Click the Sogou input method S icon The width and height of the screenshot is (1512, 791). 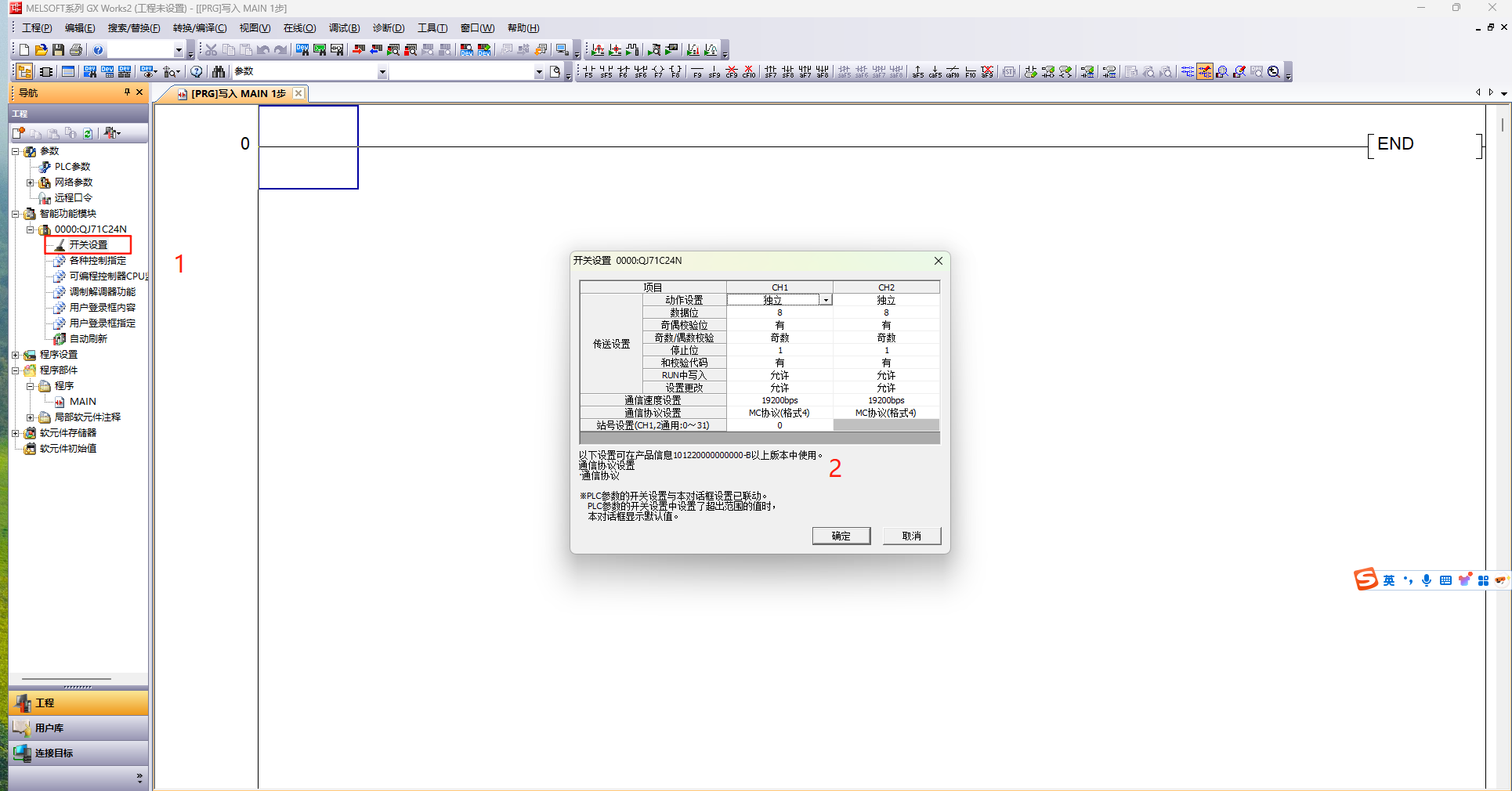point(1366,580)
